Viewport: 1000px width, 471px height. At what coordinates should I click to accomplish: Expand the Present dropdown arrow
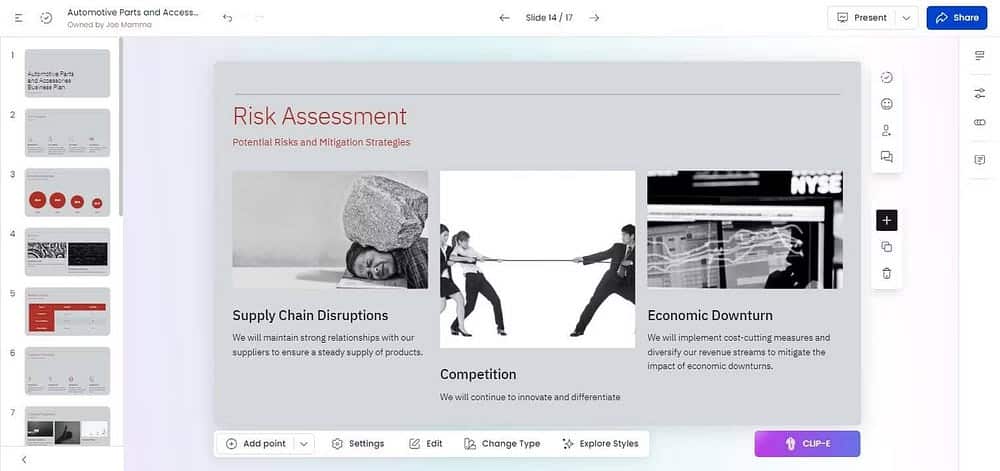[905, 18]
